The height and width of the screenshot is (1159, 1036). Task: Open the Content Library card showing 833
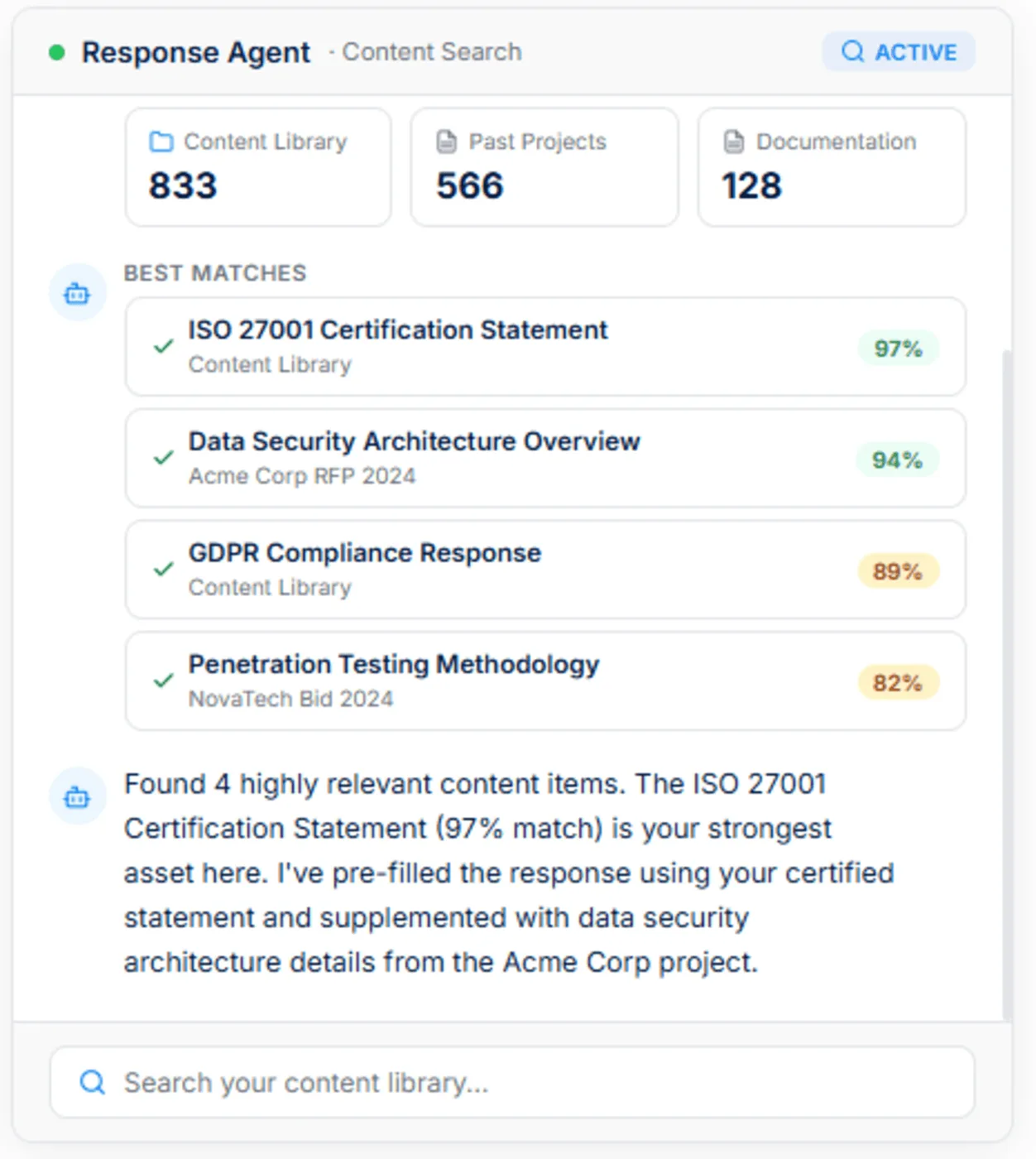[258, 167]
